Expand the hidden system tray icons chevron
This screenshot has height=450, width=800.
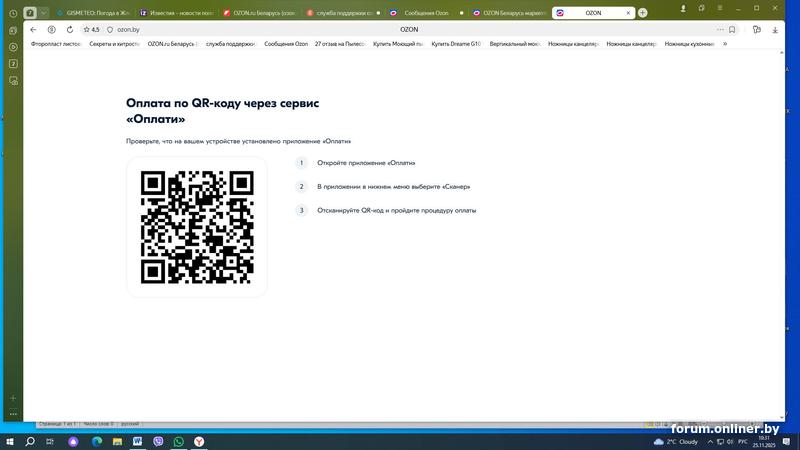point(710,442)
